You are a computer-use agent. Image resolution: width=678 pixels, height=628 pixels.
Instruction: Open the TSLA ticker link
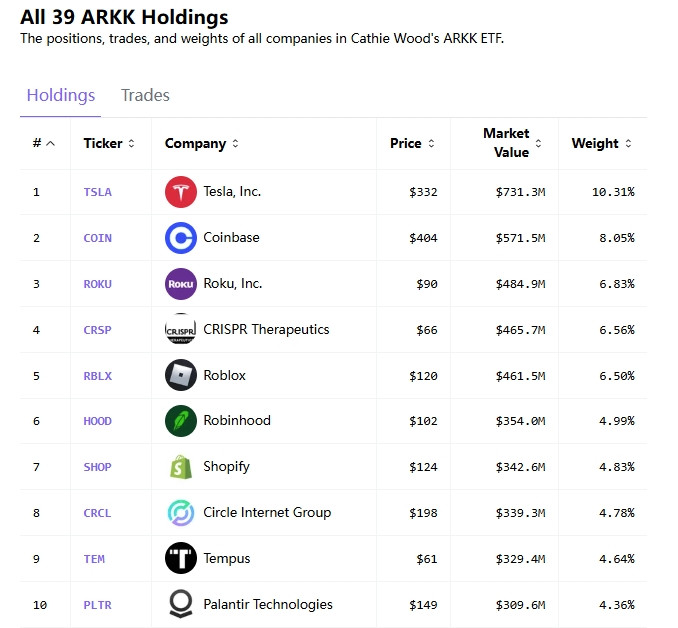[98, 192]
